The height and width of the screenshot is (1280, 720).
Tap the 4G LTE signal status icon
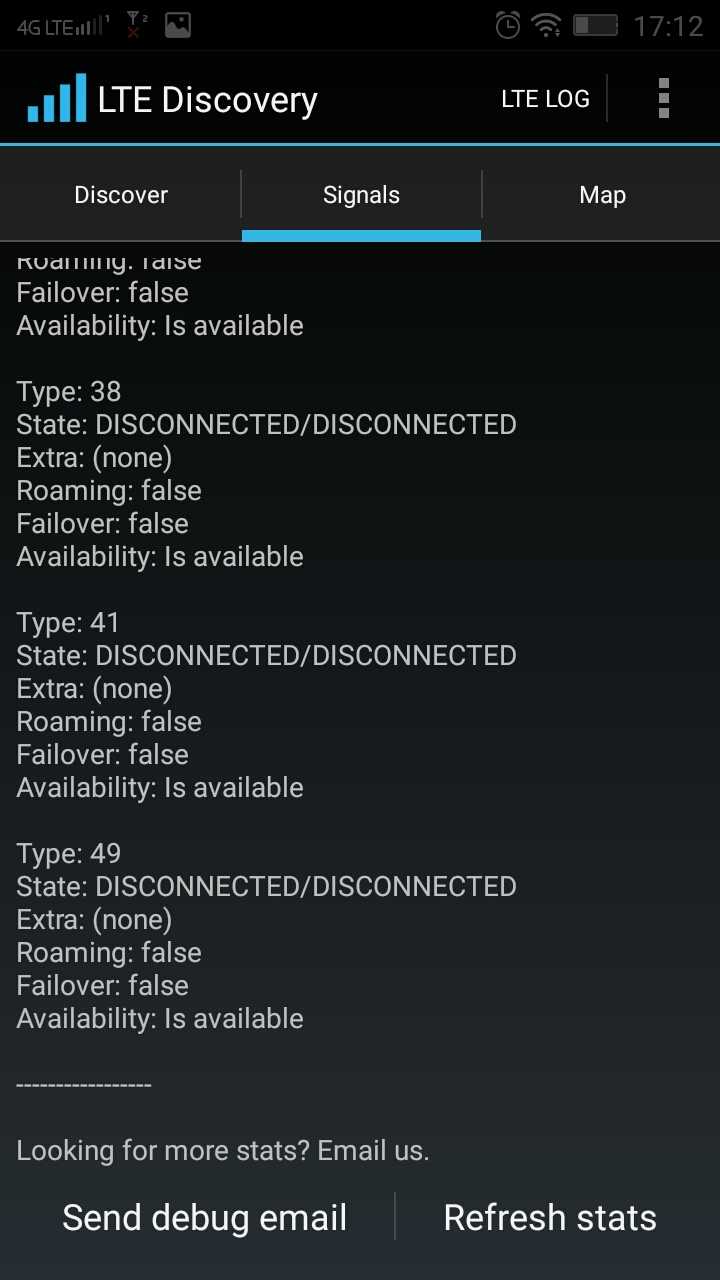click(64, 26)
